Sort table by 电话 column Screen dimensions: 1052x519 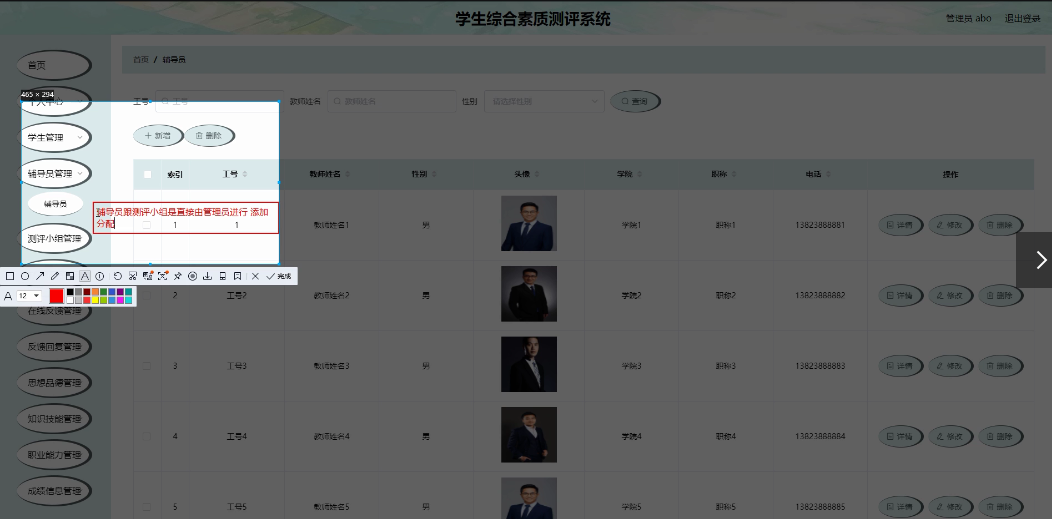click(x=829, y=174)
